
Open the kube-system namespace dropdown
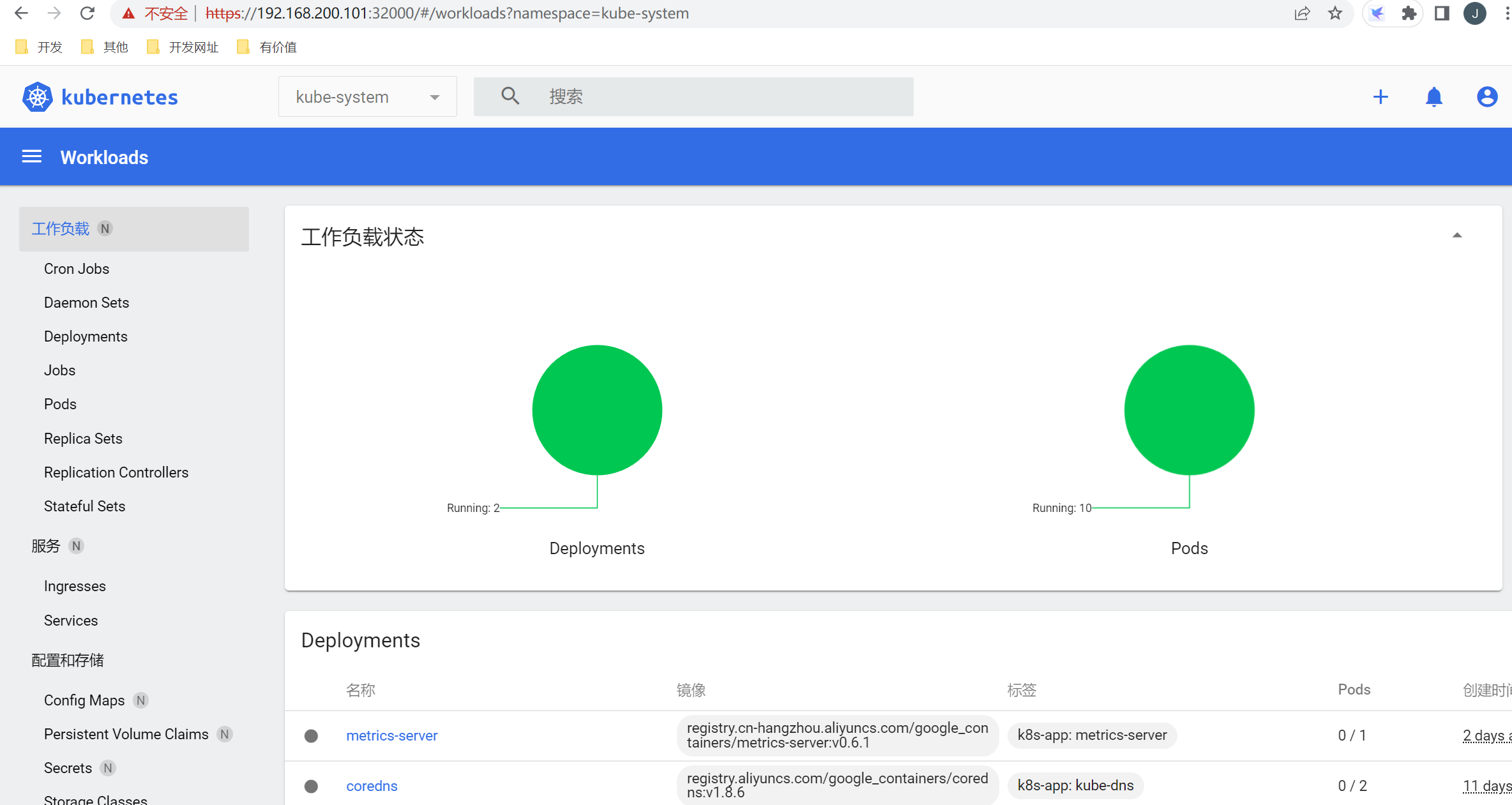click(368, 96)
